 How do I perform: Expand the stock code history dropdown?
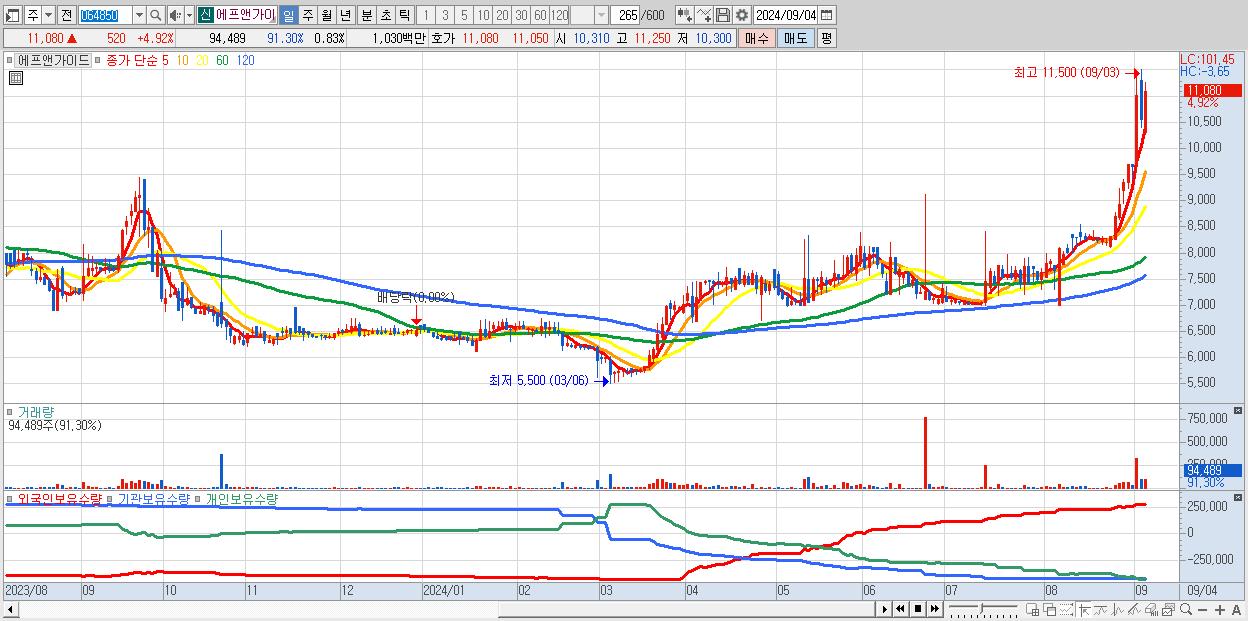click(139, 15)
